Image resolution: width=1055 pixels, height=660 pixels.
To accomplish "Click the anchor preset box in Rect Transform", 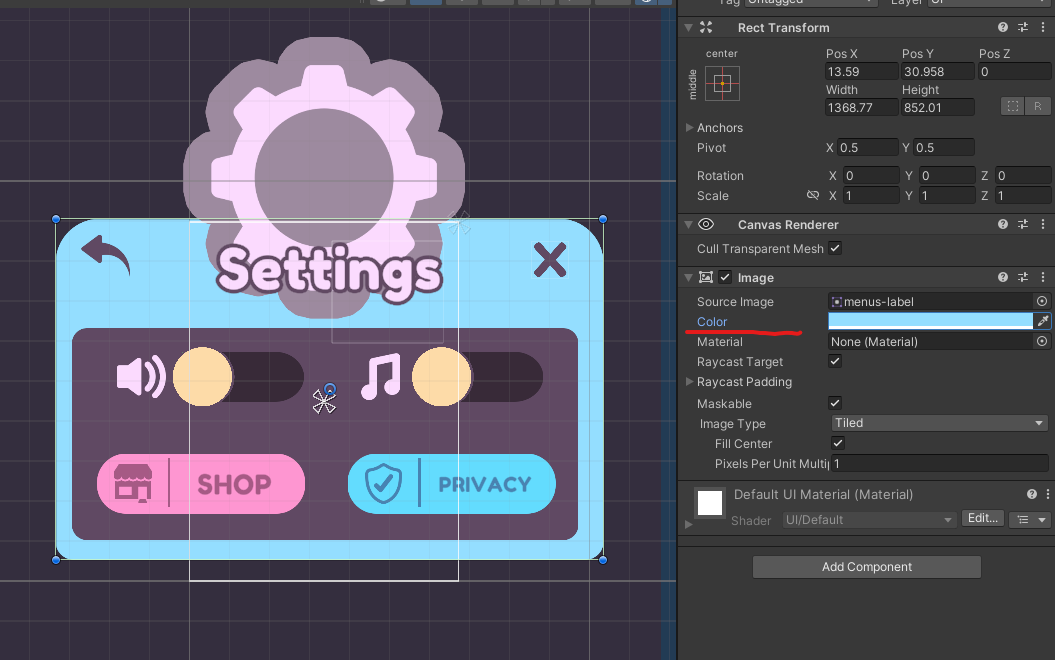I will click(x=722, y=83).
